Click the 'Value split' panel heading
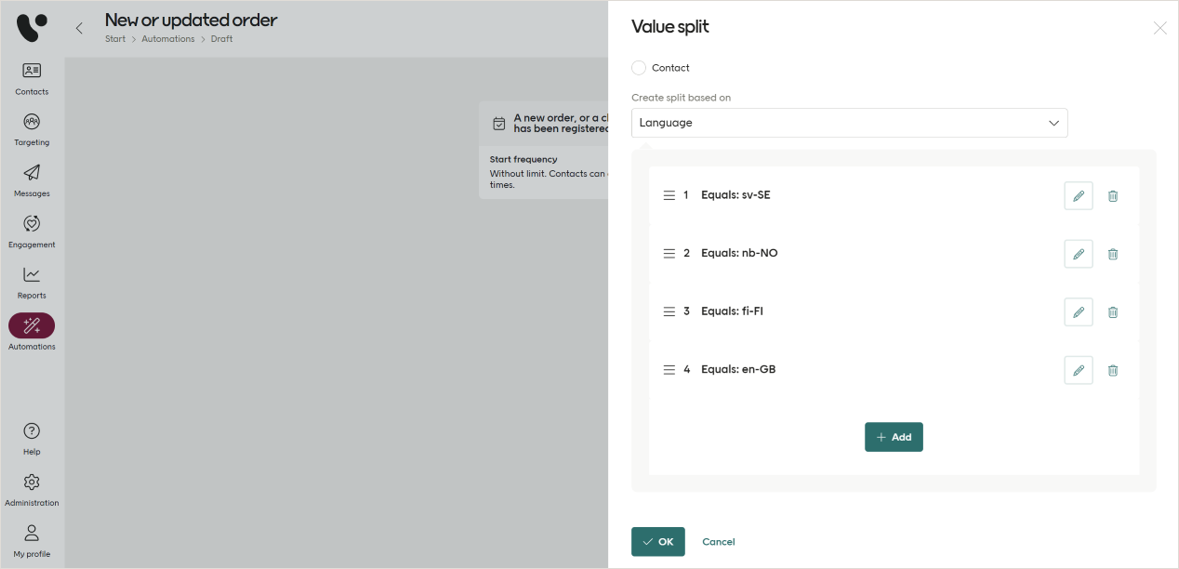The width and height of the screenshot is (1179, 569). pos(670,27)
